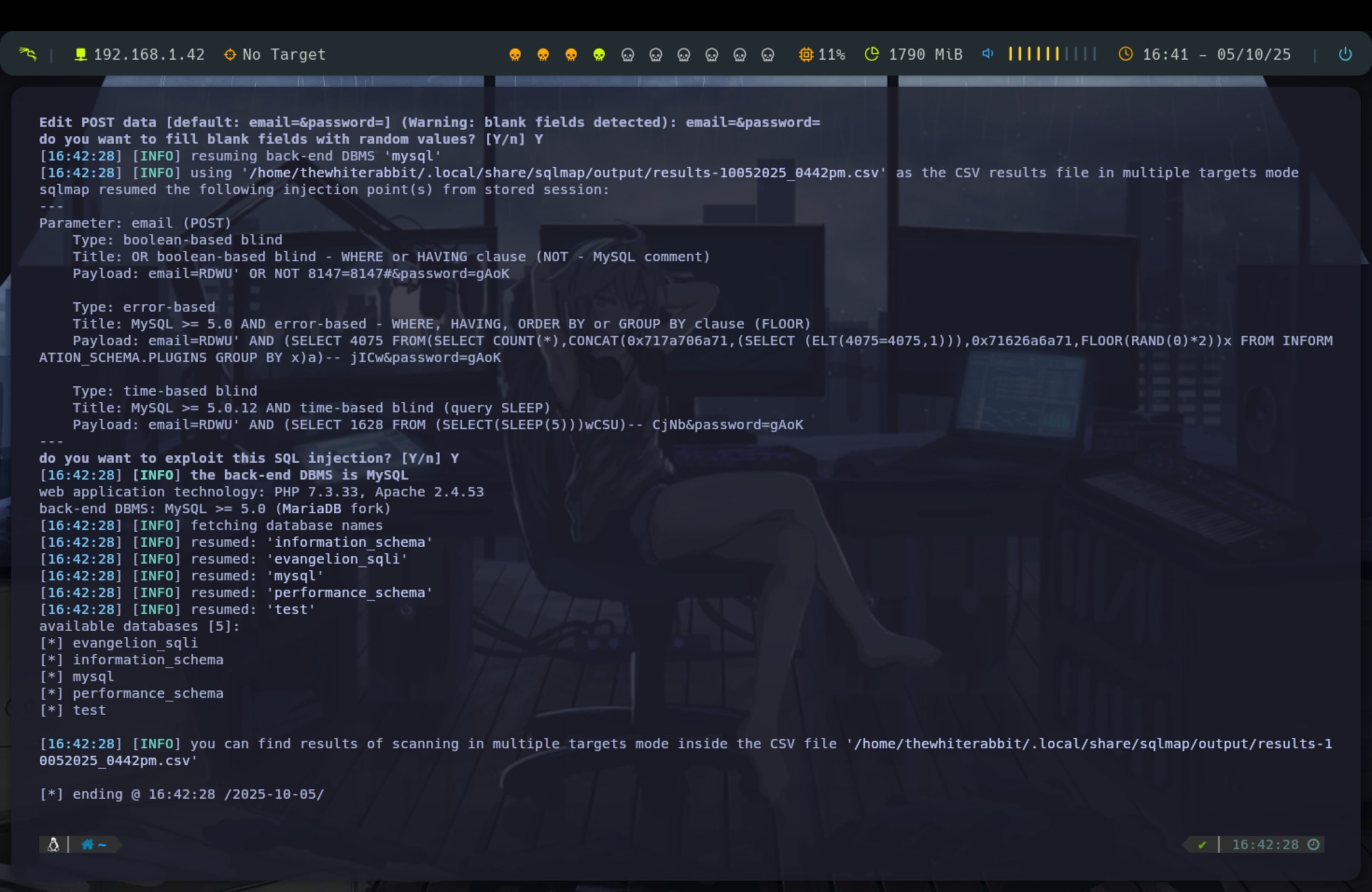The width and height of the screenshot is (1372, 892).
Task: Click the No Target label
Action: 284,54
